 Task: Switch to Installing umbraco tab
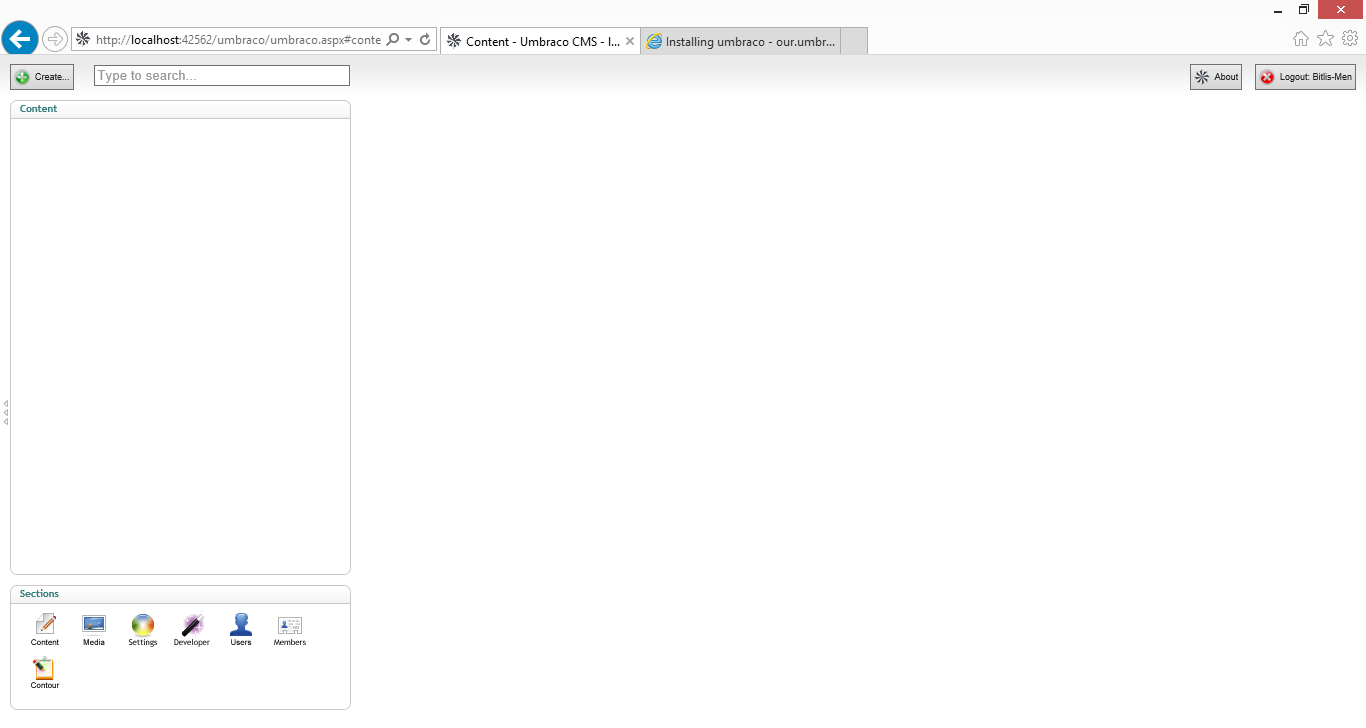(x=740, y=41)
